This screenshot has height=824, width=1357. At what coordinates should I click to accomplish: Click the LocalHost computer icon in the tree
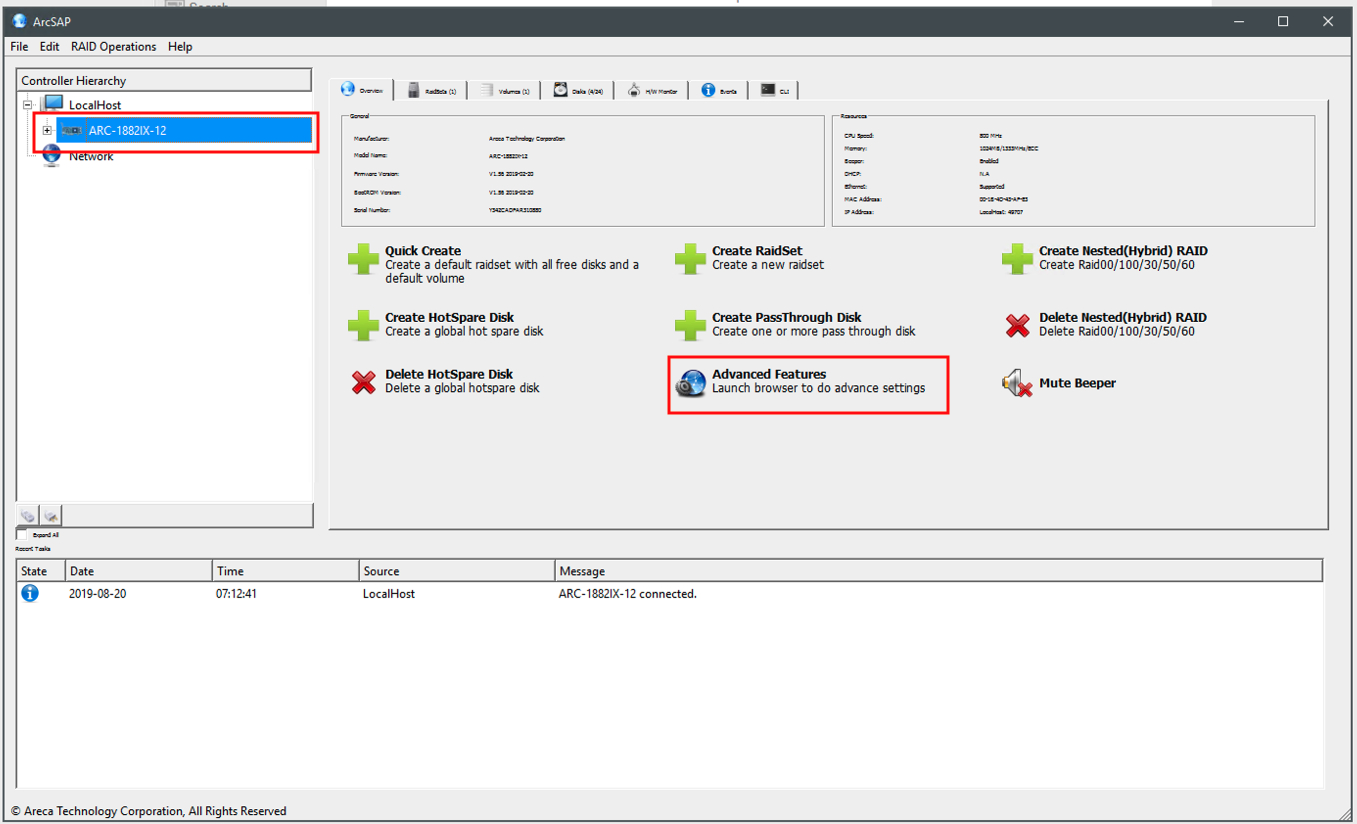coord(53,104)
